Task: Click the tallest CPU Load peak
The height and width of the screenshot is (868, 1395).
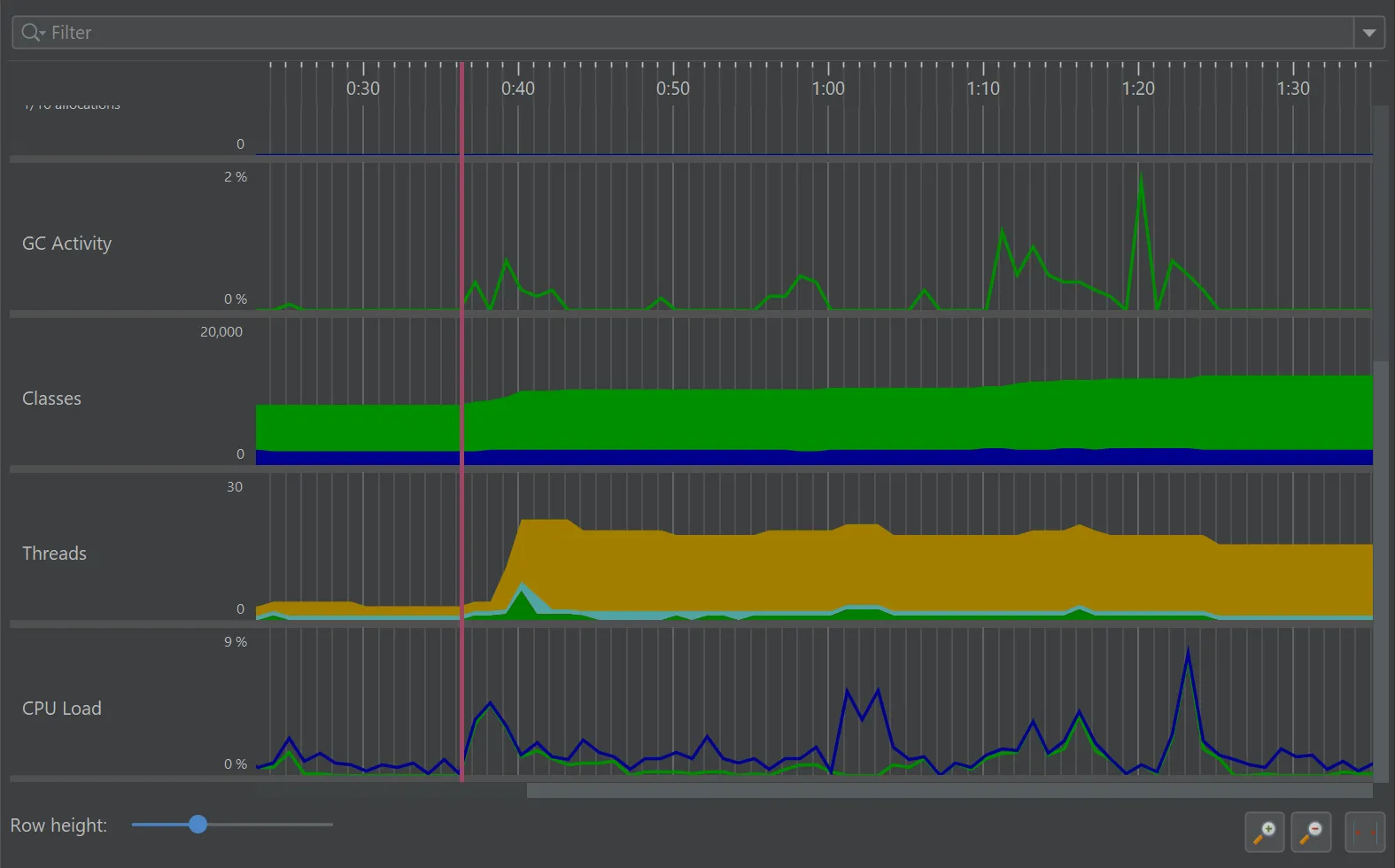Action: (1188, 653)
